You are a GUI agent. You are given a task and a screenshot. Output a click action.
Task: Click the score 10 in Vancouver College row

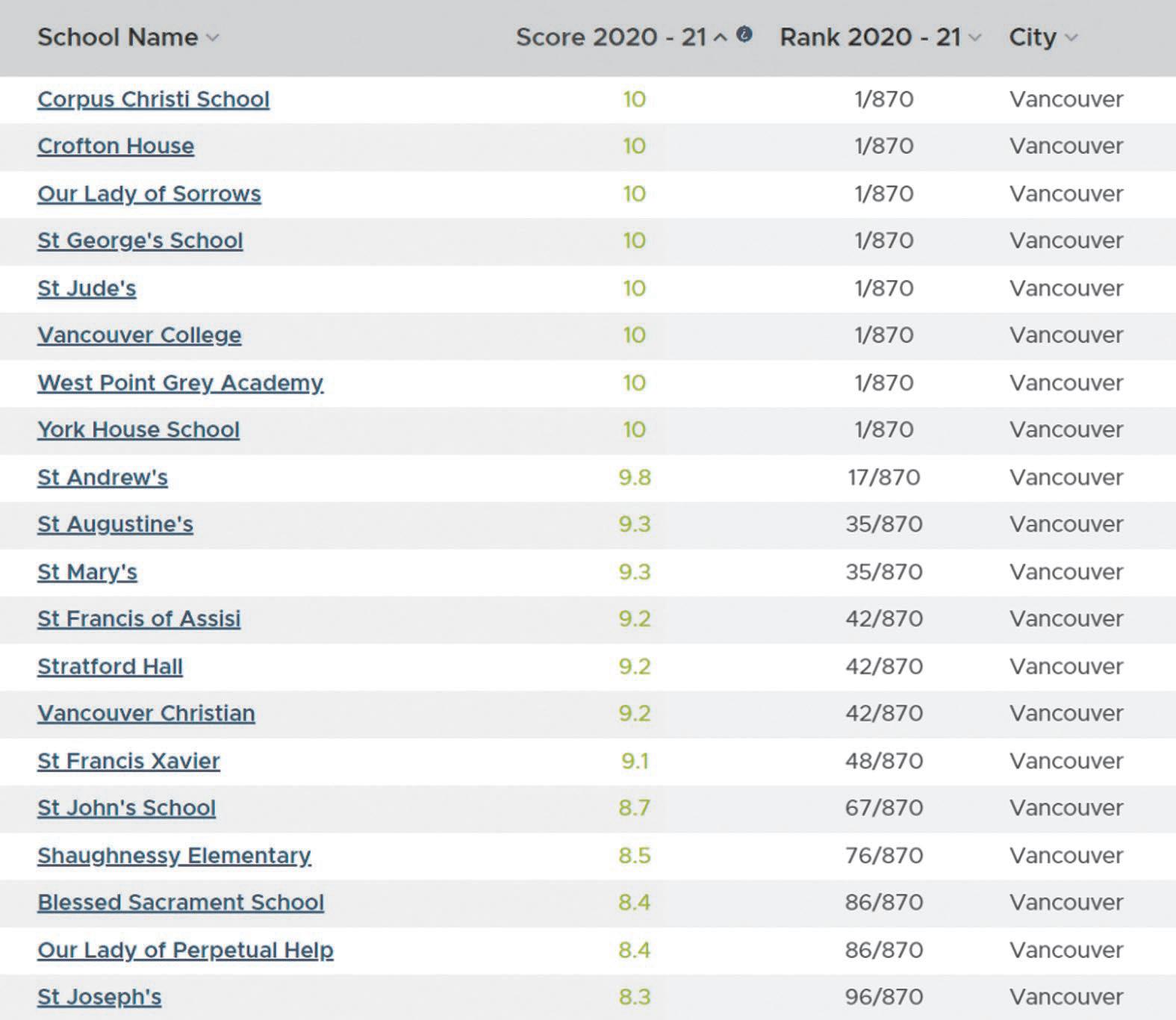[635, 335]
